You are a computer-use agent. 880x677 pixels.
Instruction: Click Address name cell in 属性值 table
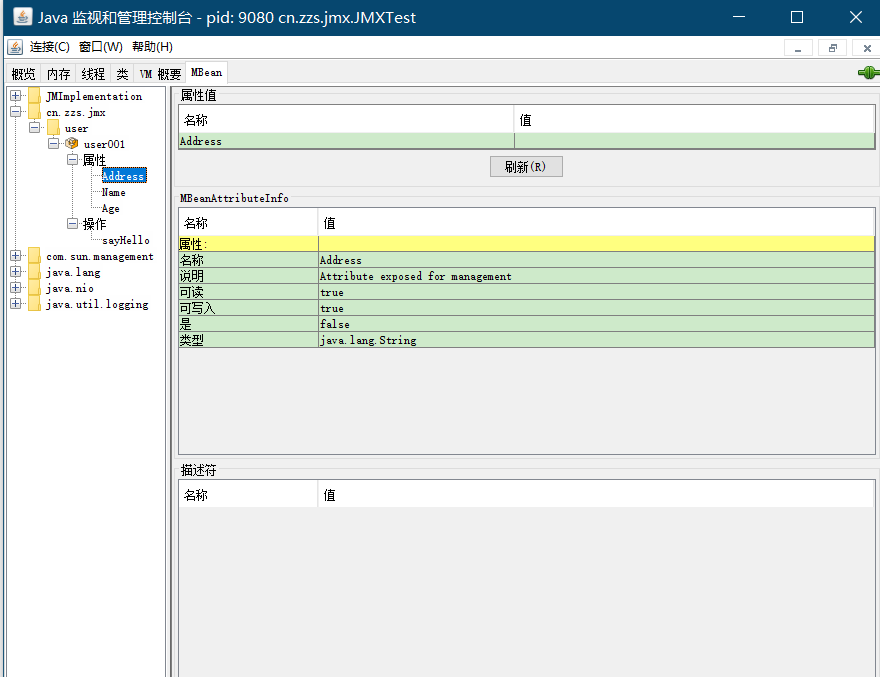click(346, 141)
